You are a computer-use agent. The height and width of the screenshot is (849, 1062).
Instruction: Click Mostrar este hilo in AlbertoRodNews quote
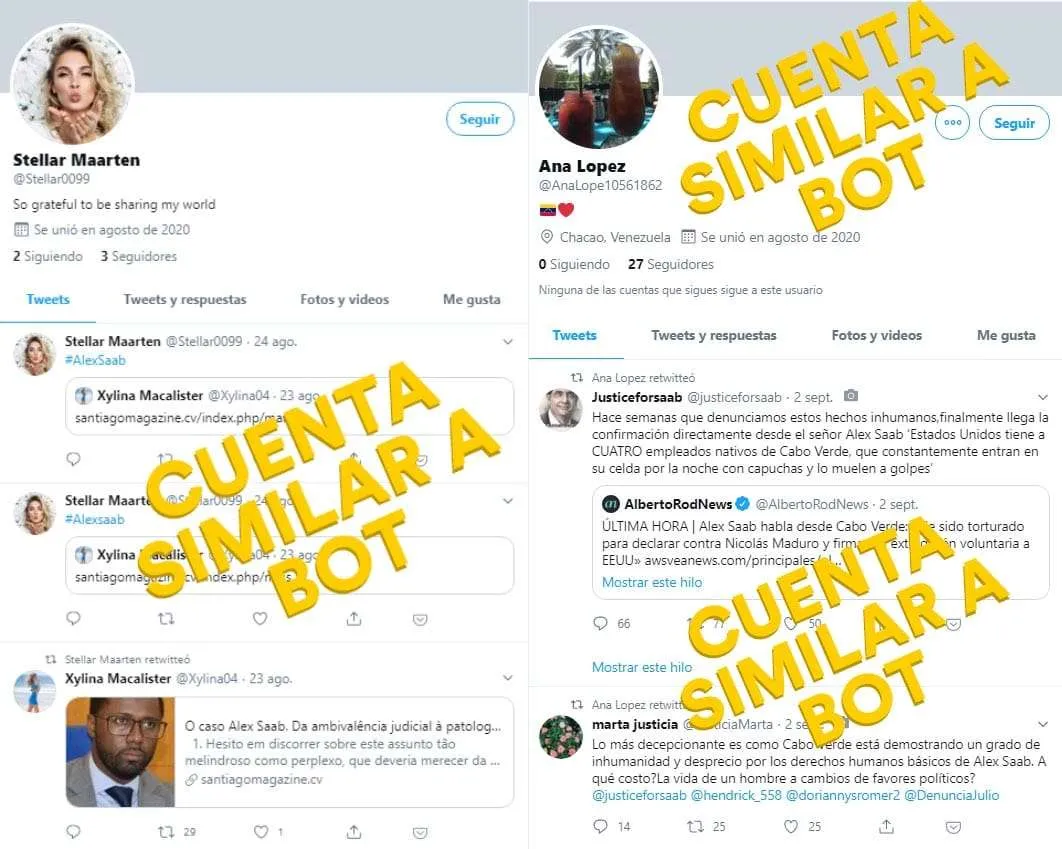tap(652, 582)
